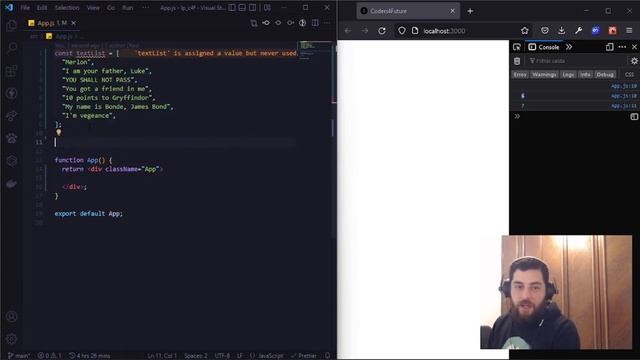Expand hidden menu items ellipsis in VS Code
Image resolution: width=640 pixels, height=360 pixels.
pos(146,8)
